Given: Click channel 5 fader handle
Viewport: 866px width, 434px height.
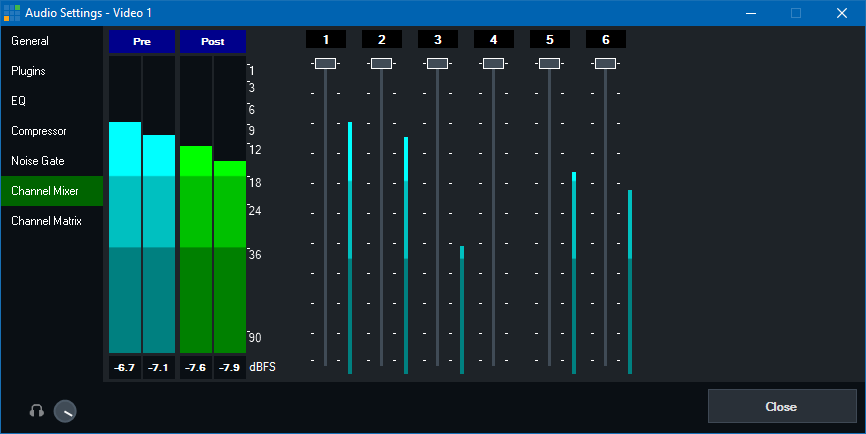Looking at the screenshot, I should click(x=549, y=63).
